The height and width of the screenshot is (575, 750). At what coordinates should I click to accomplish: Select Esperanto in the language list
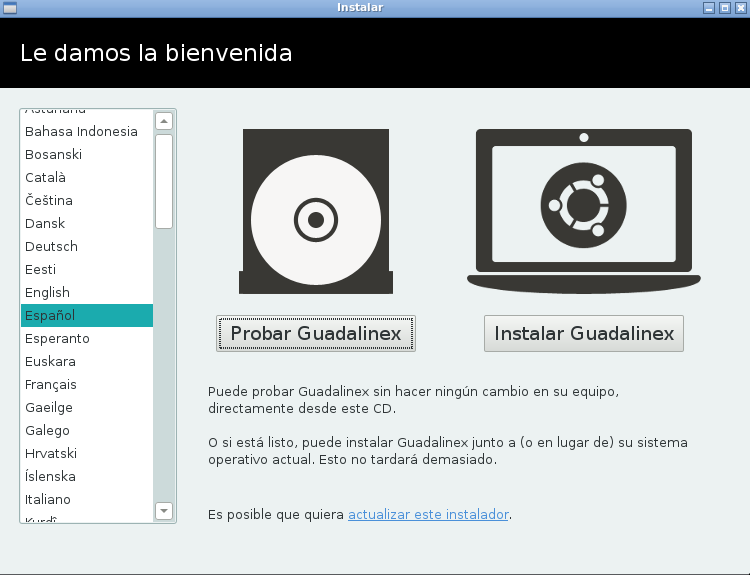(87, 338)
